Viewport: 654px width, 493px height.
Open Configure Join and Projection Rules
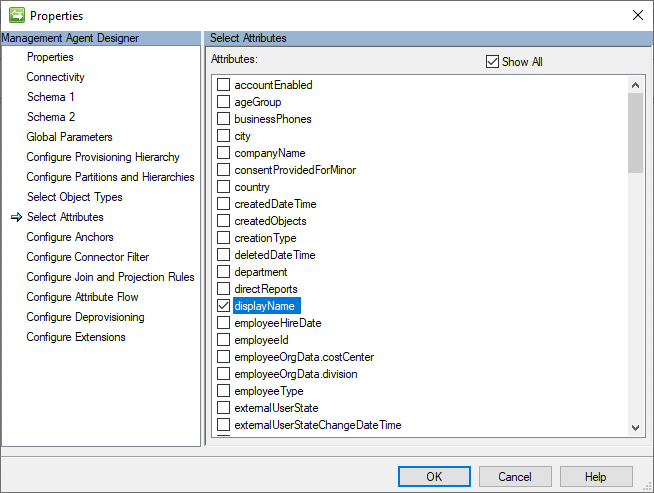click(111, 277)
